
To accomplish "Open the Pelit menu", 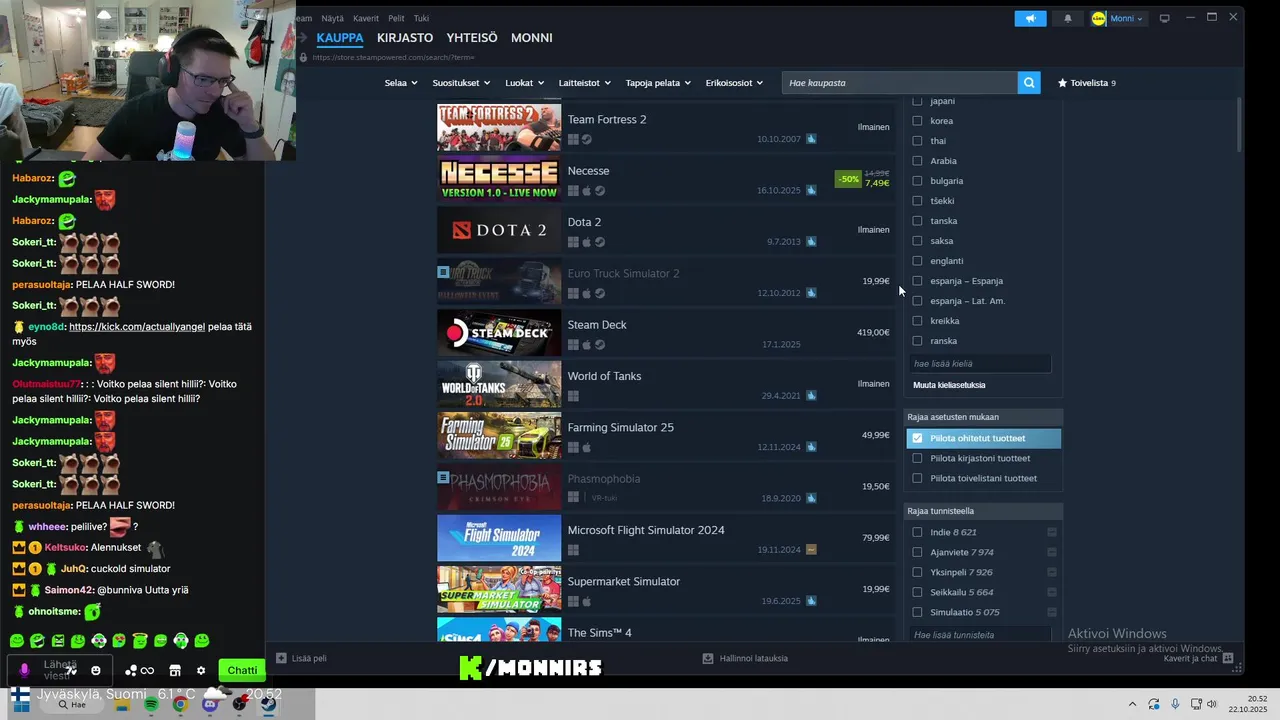I will (396, 18).
